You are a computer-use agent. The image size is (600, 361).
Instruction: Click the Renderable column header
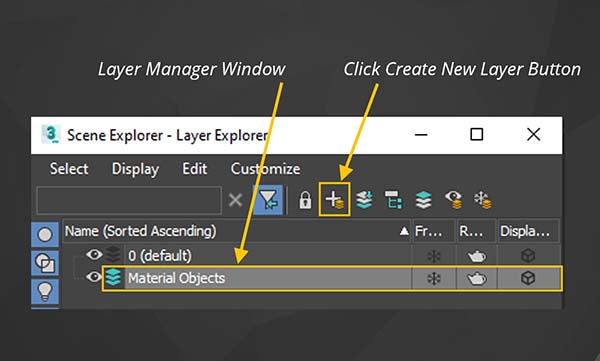point(476,231)
